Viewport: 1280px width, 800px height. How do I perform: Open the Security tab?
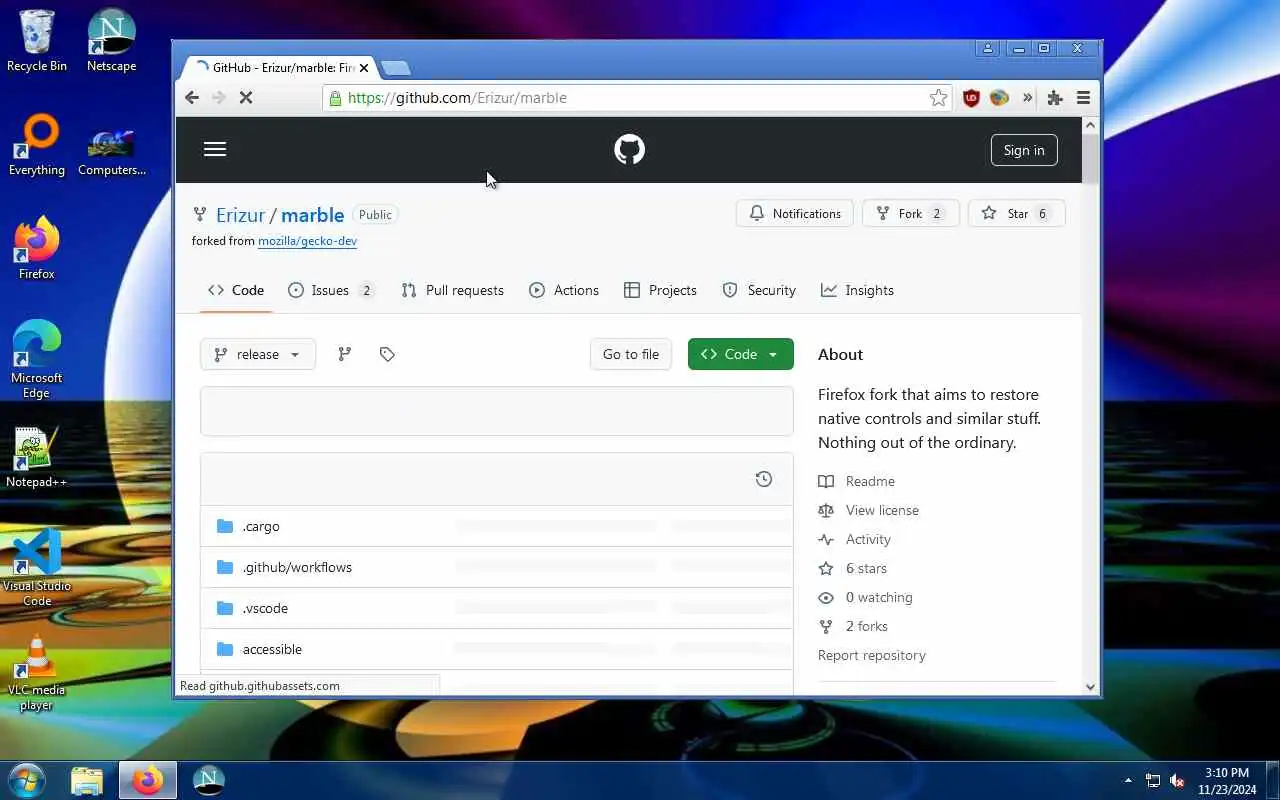tap(759, 290)
